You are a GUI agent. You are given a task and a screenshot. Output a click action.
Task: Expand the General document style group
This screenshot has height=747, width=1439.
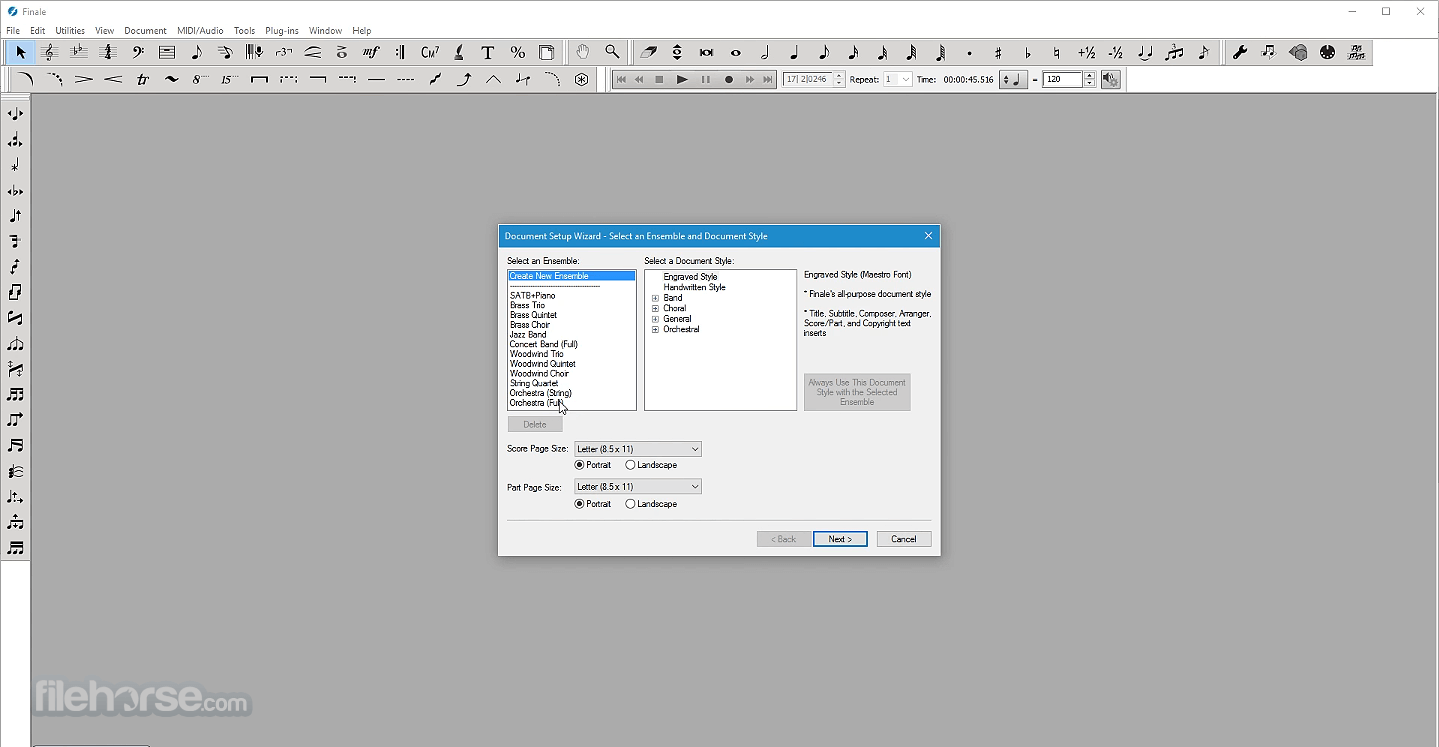656,319
